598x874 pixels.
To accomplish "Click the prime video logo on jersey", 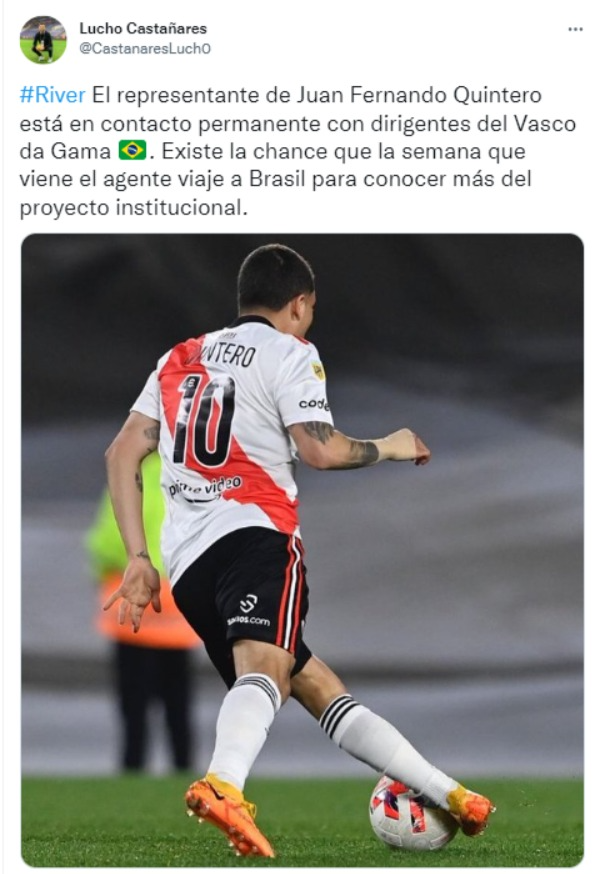I will click(x=205, y=487).
